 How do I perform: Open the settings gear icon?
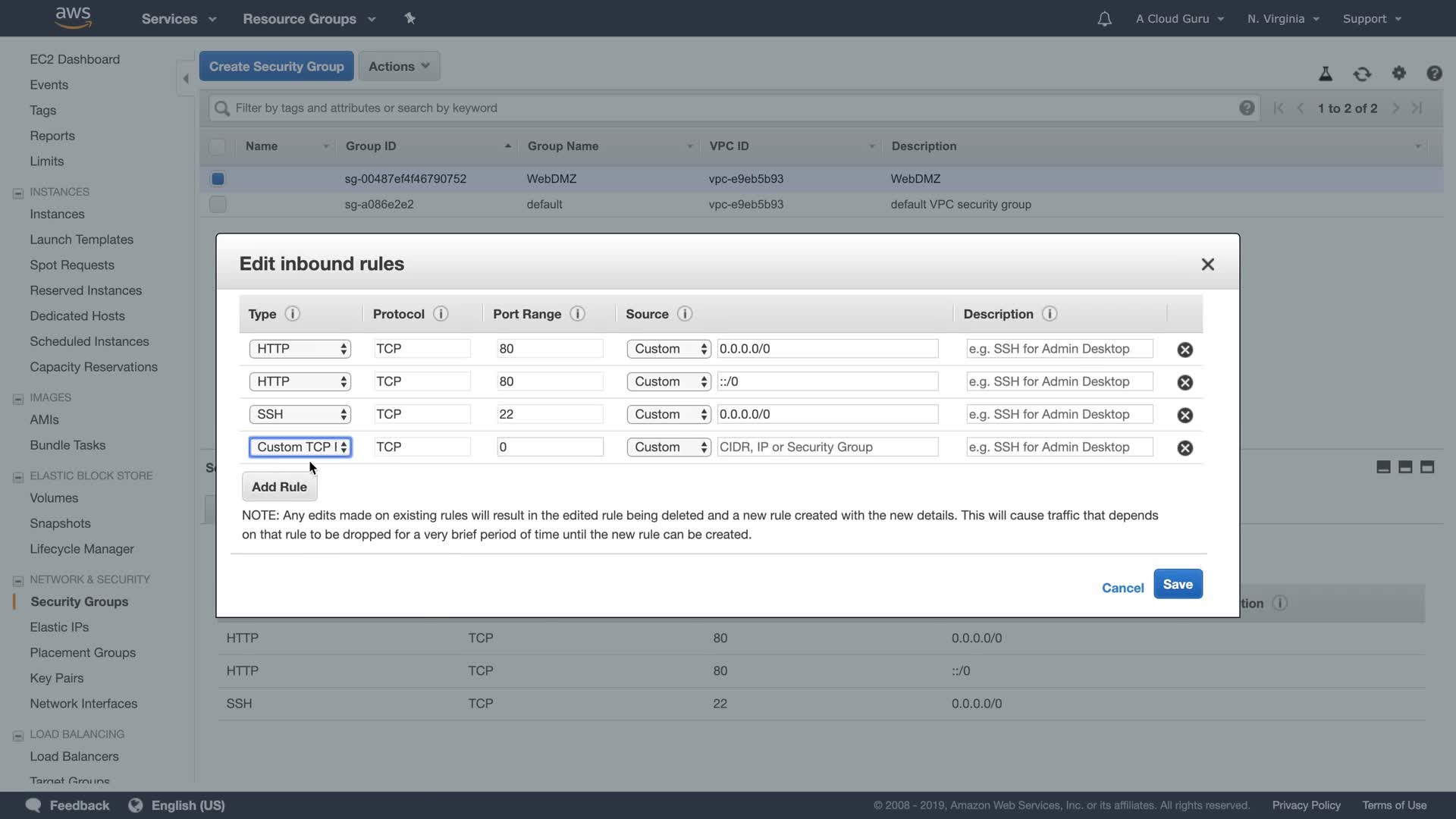point(1398,74)
